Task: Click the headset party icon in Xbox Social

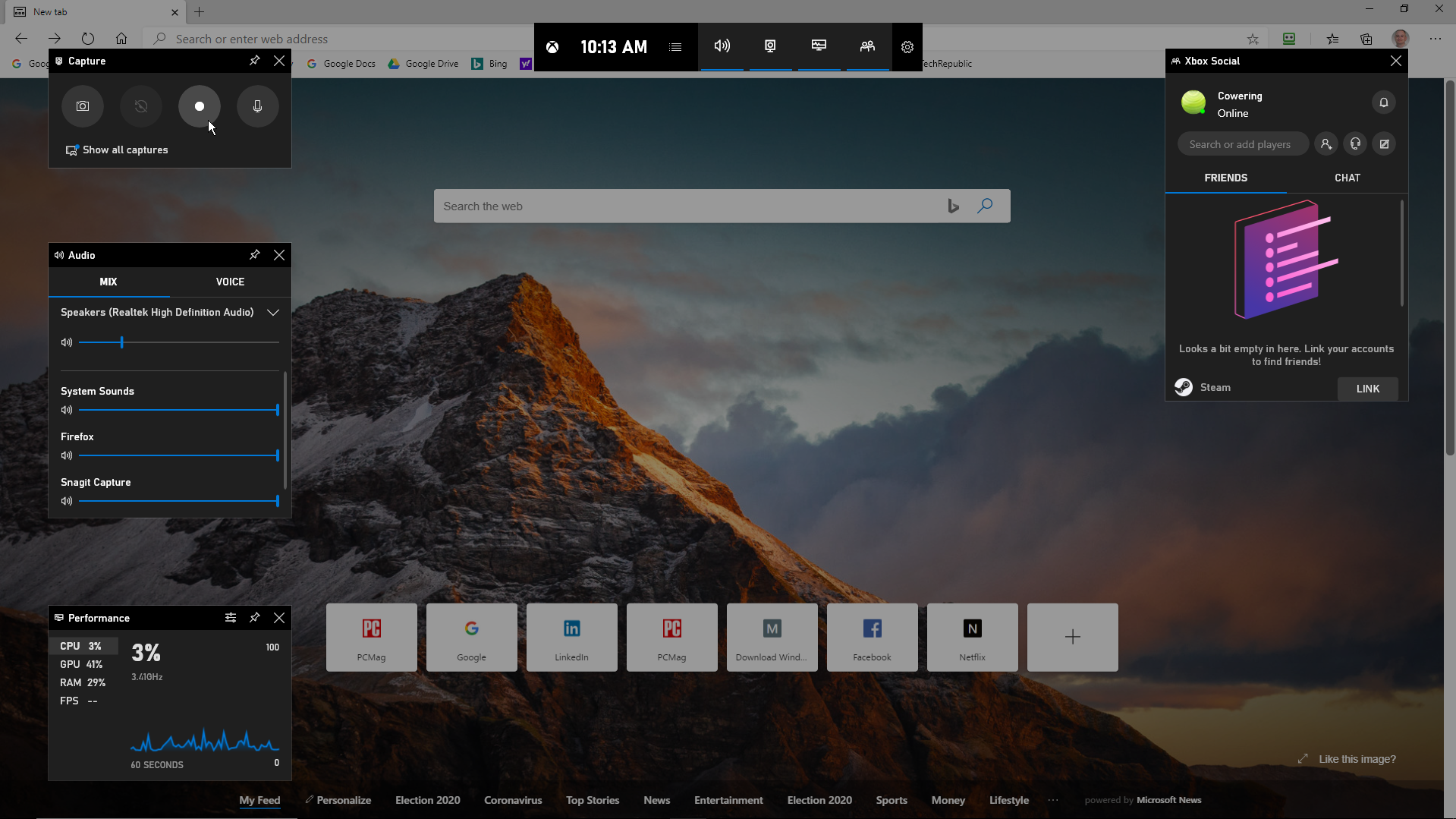Action: (x=1355, y=144)
